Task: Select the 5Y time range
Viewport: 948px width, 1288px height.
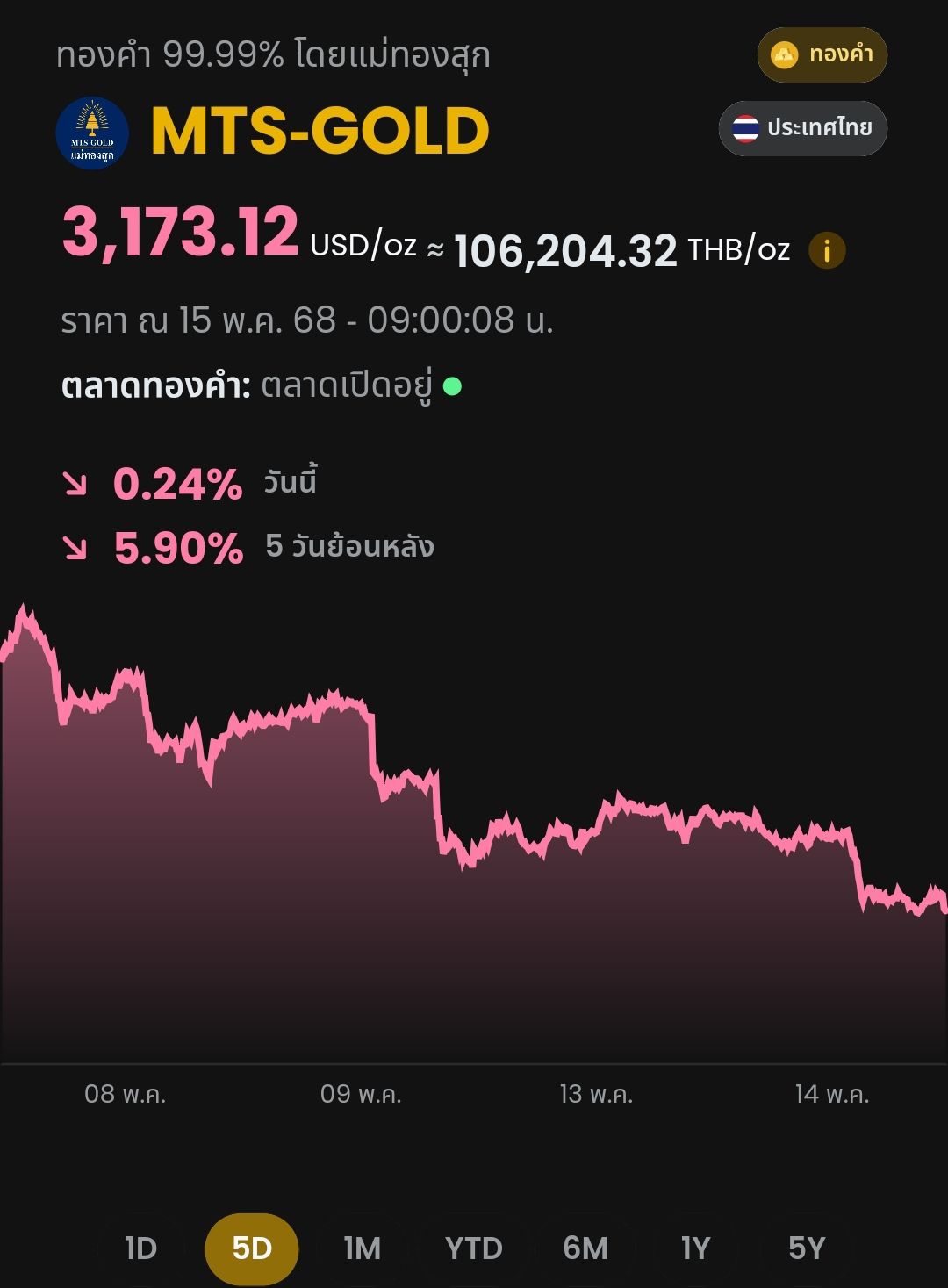Action: [807, 1248]
